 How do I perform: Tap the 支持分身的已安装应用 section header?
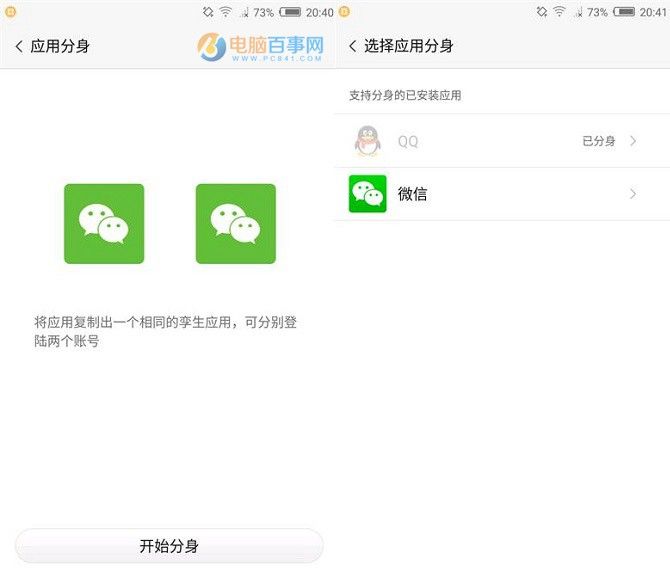tap(405, 95)
